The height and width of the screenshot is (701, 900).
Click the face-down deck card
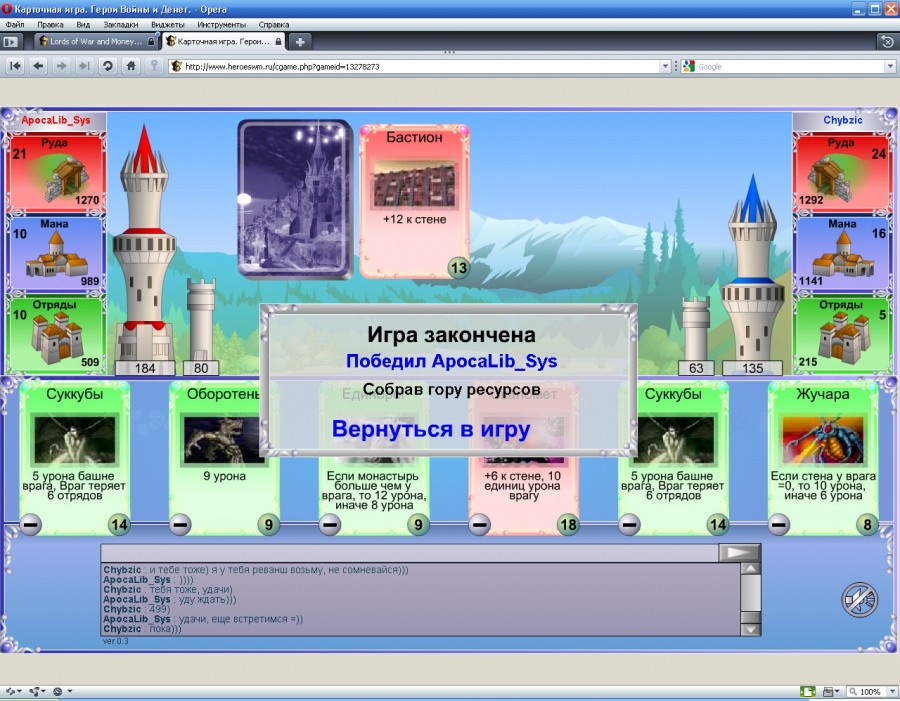point(295,198)
